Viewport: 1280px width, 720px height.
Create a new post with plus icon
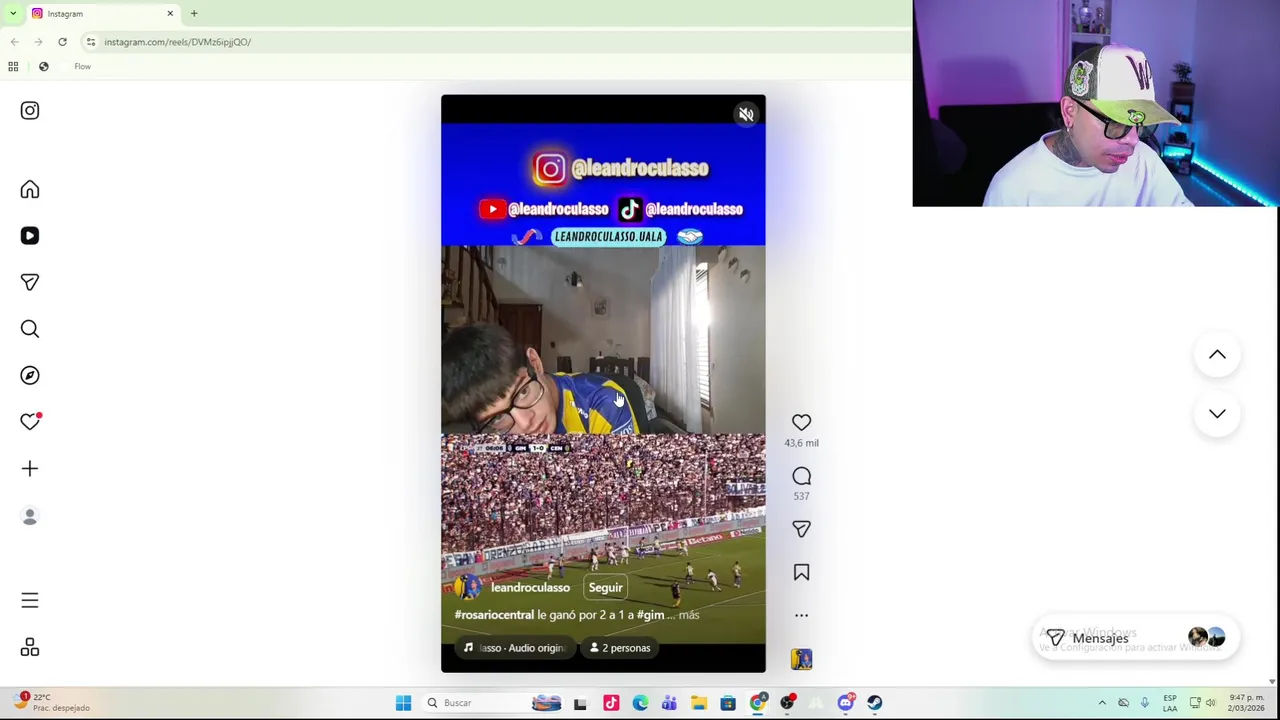click(x=30, y=469)
